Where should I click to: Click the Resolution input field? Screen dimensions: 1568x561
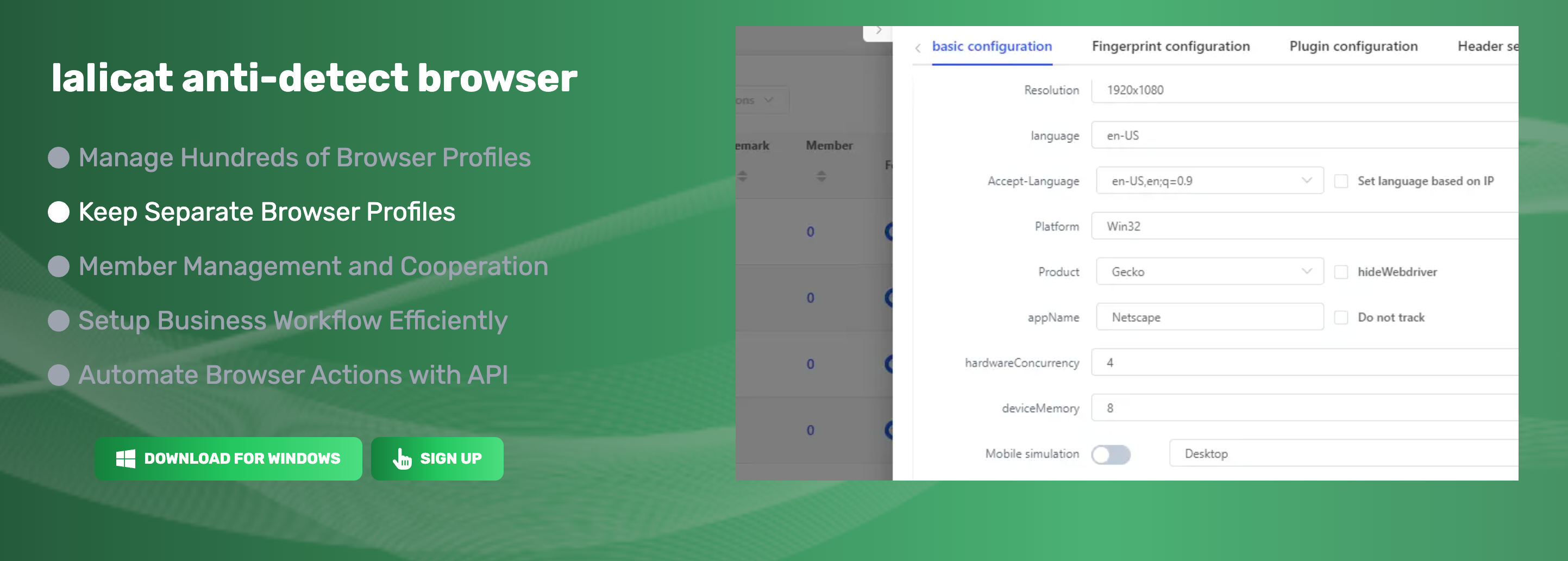[x=1303, y=90]
